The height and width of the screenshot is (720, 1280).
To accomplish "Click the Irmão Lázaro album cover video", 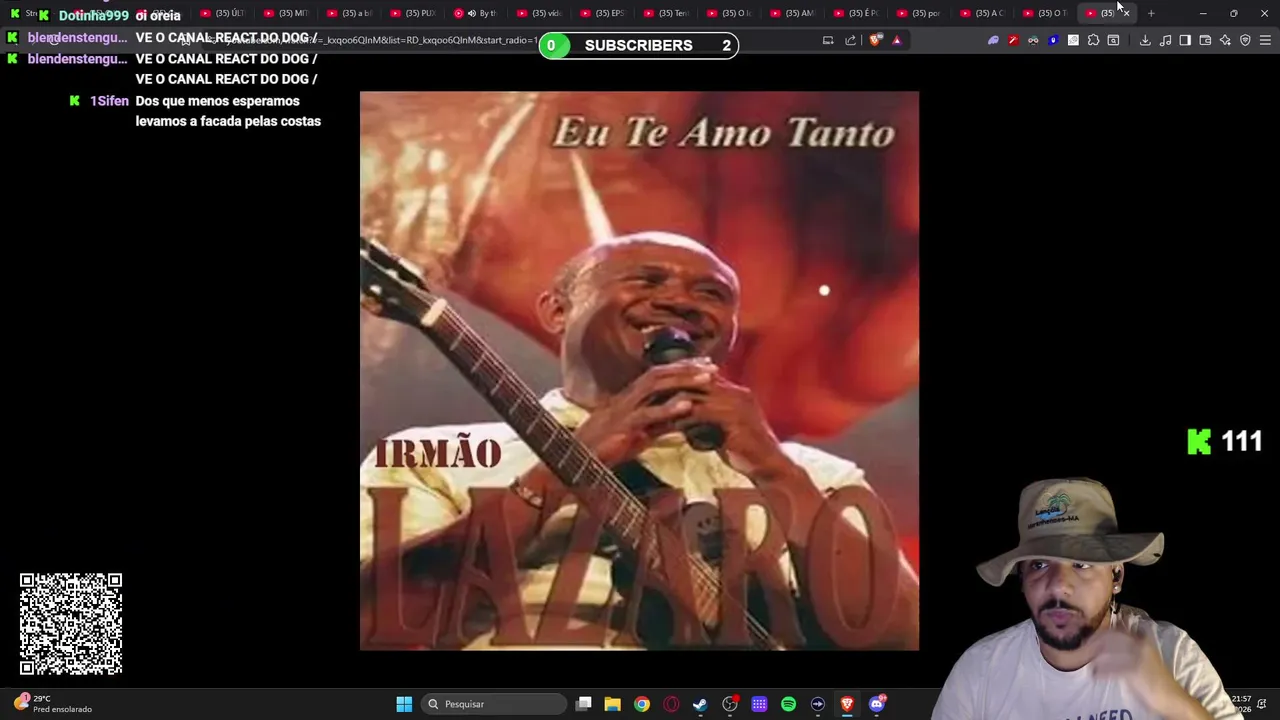I will [639, 371].
